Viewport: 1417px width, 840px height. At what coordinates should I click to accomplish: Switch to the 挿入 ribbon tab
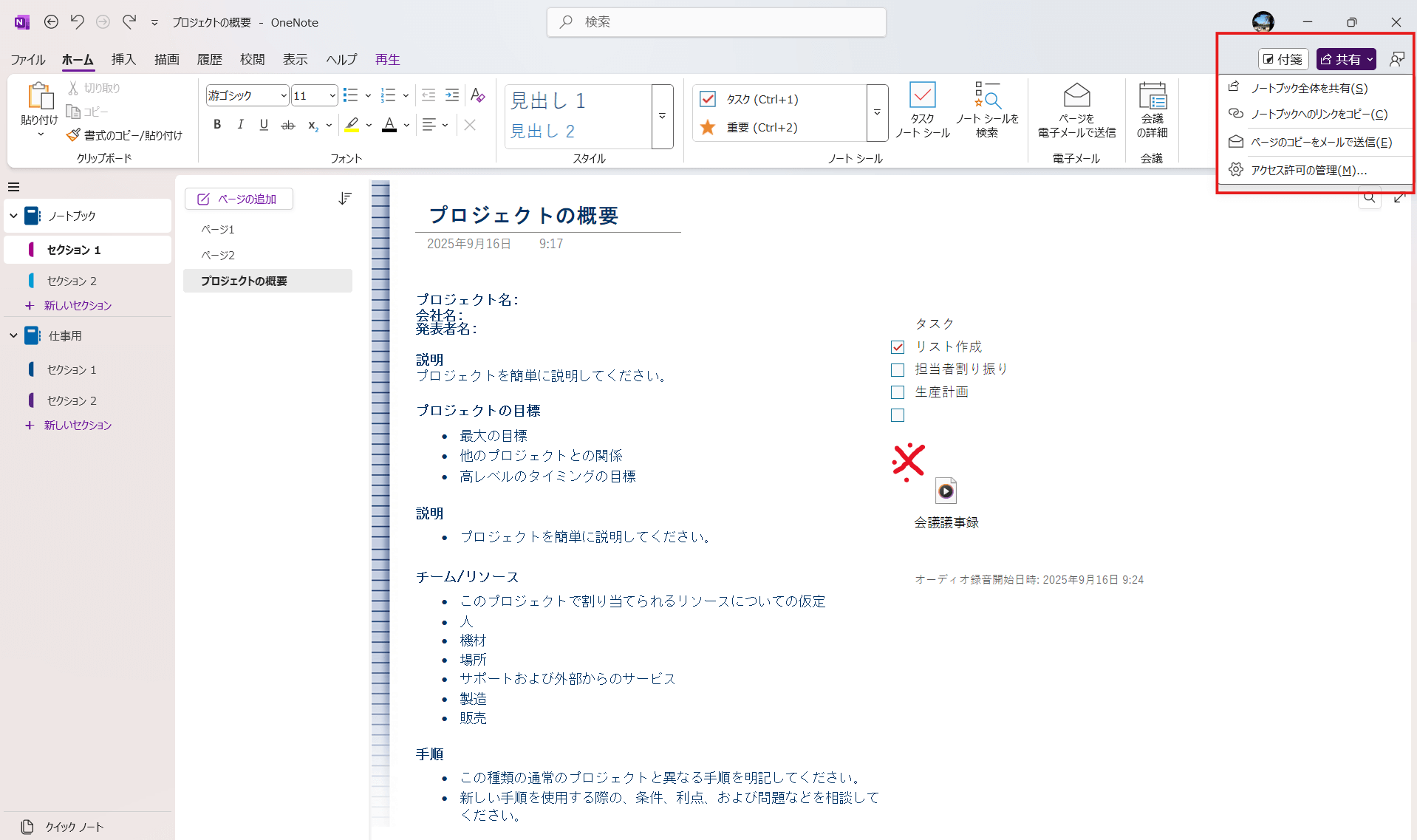(123, 59)
